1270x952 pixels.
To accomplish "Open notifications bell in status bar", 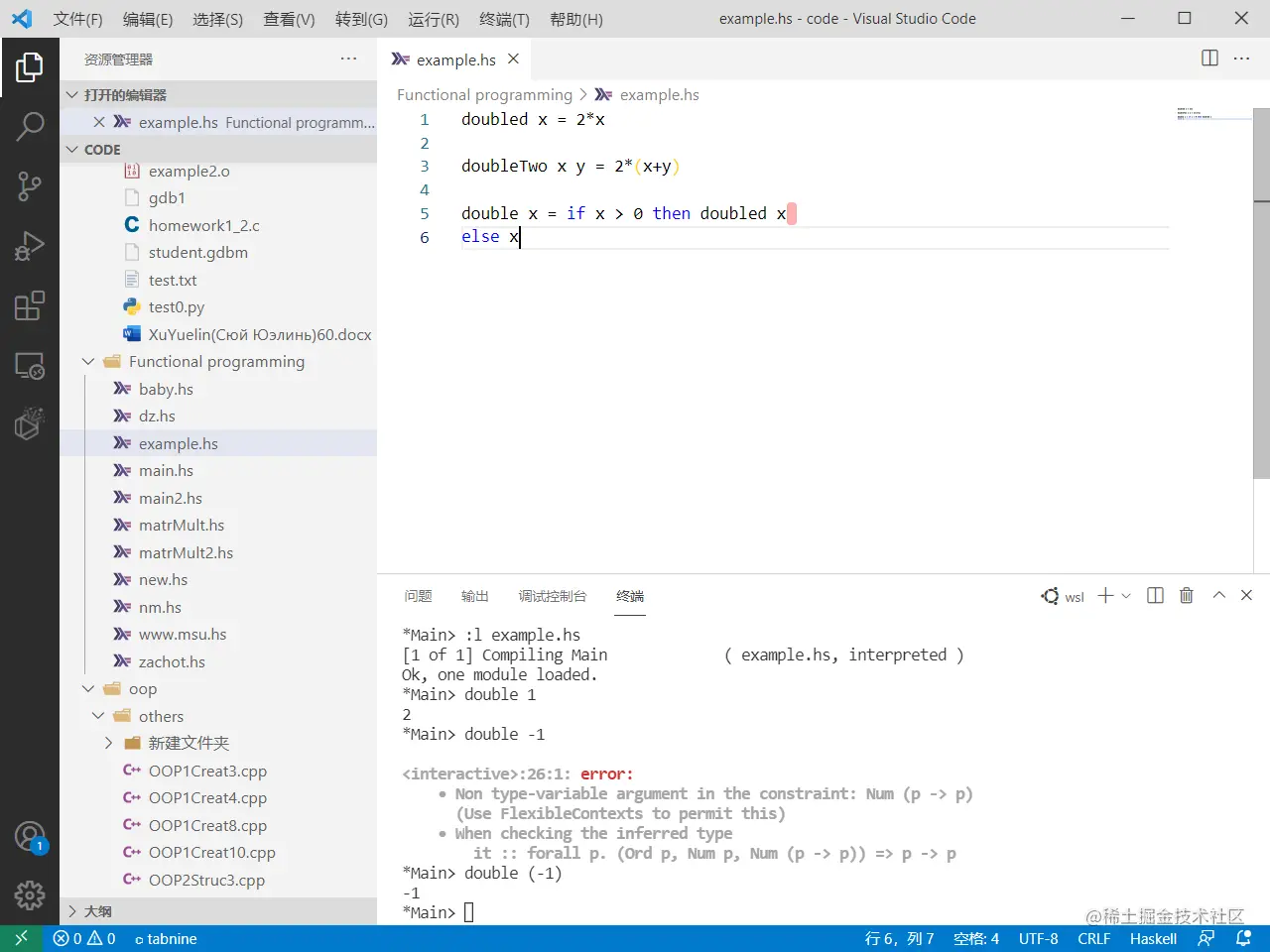I will 1243,938.
